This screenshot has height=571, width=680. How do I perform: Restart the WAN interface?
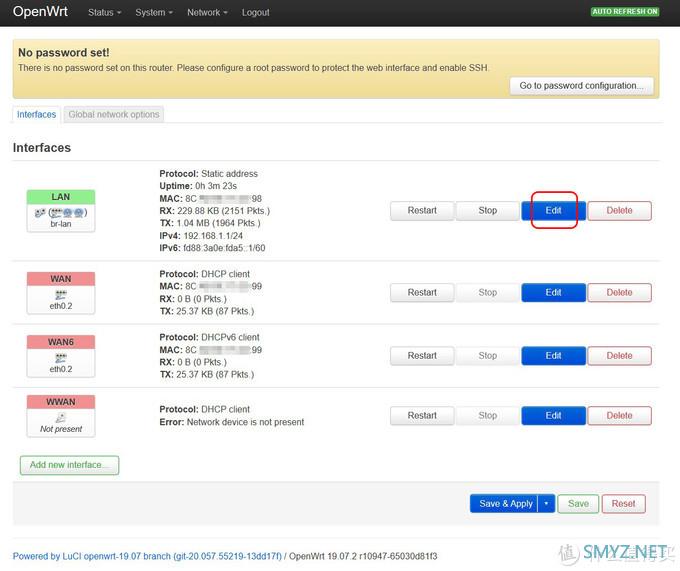pos(422,293)
